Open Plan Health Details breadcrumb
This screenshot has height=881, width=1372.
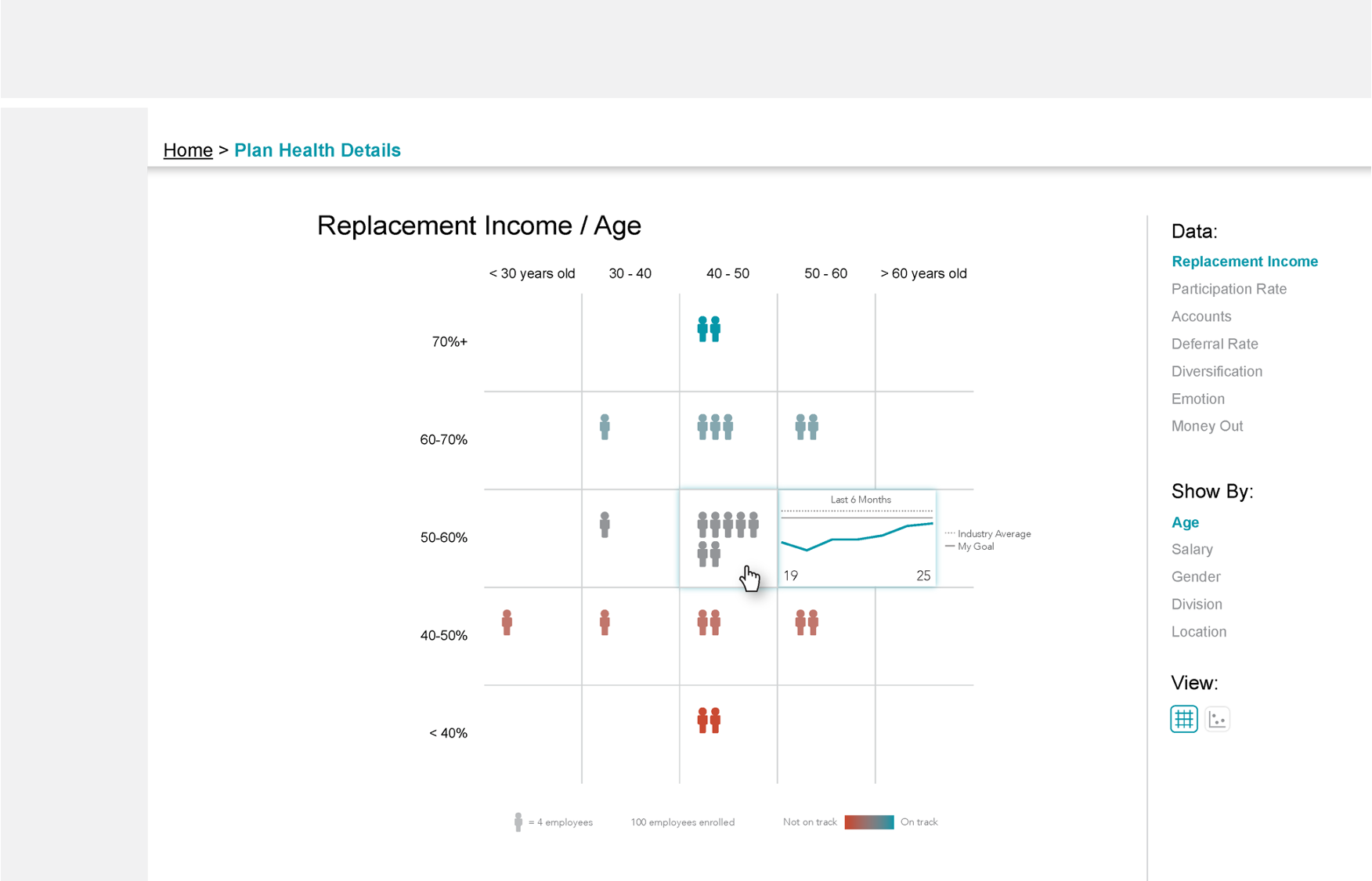pos(317,150)
